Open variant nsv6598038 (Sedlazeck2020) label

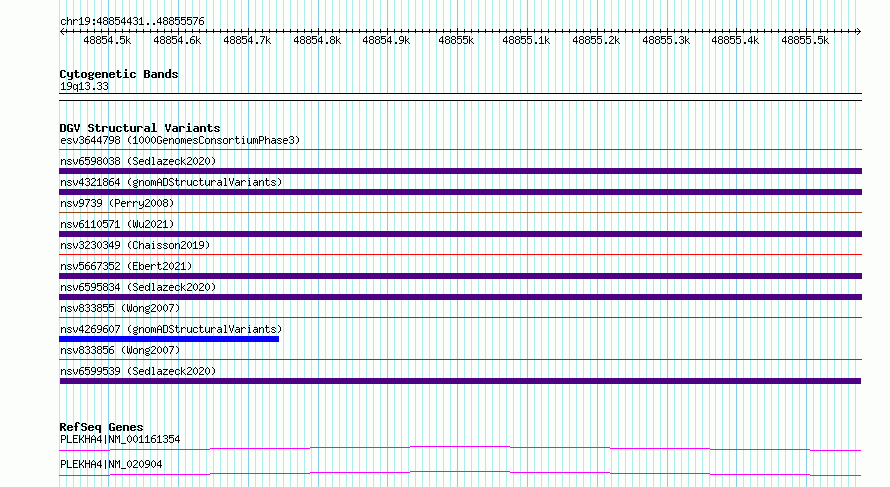(x=138, y=161)
